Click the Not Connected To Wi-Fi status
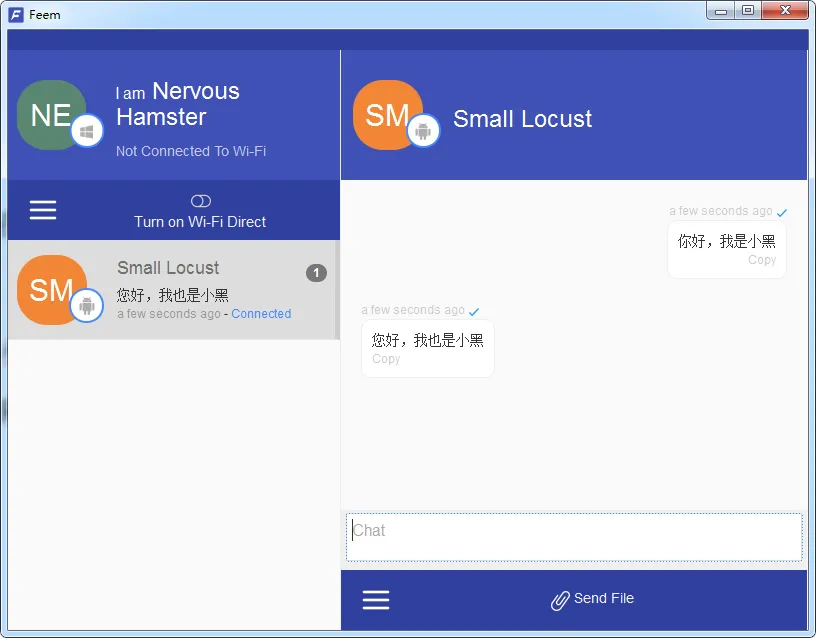816x638 pixels. pos(191,151)
